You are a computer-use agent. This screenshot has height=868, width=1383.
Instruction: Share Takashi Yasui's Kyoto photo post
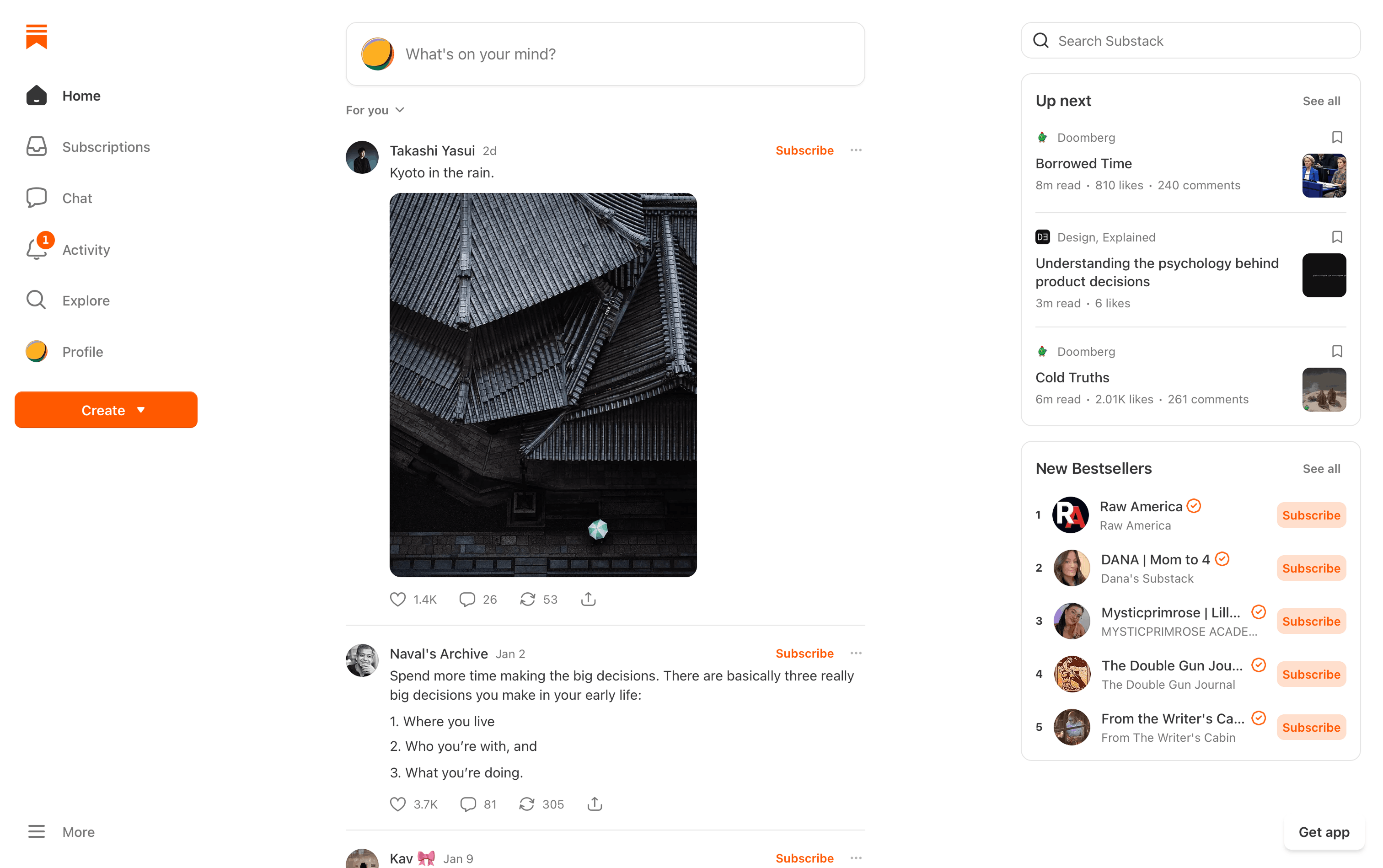click(589, 600)
